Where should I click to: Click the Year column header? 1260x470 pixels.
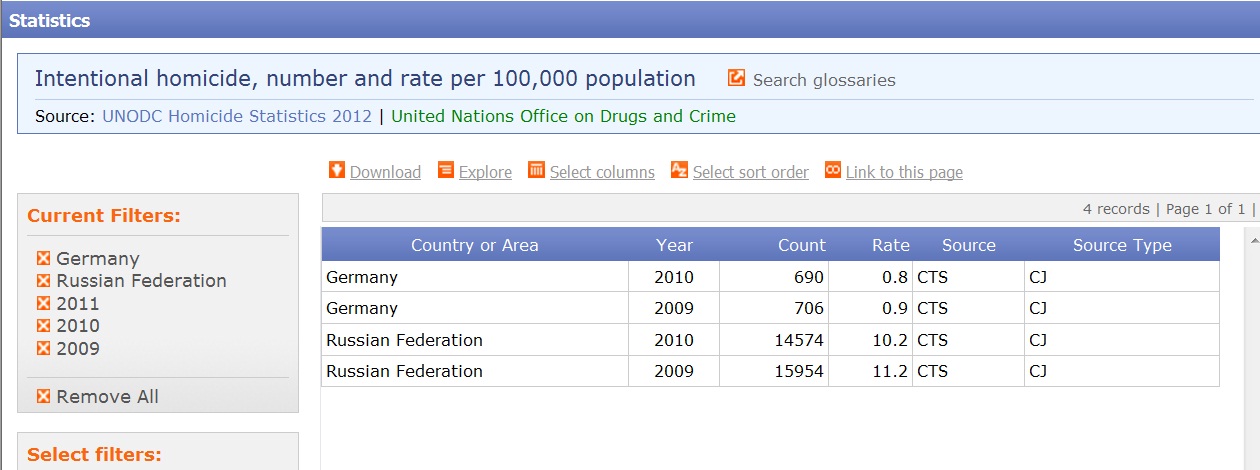(674, 245)
